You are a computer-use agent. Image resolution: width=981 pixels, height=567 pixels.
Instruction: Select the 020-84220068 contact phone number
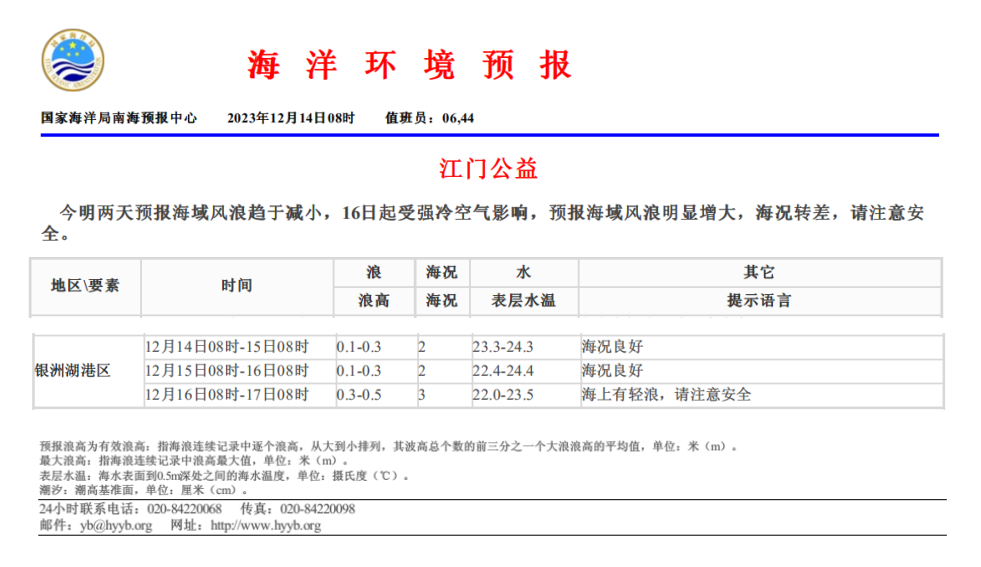pos(184,509)
